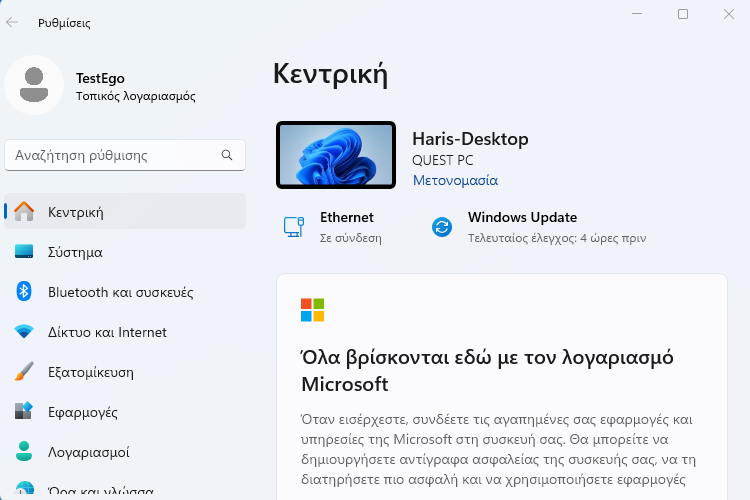Click the Μετονομασία link
The width and height of the screenshot is (750, 500).
point(455,180)
